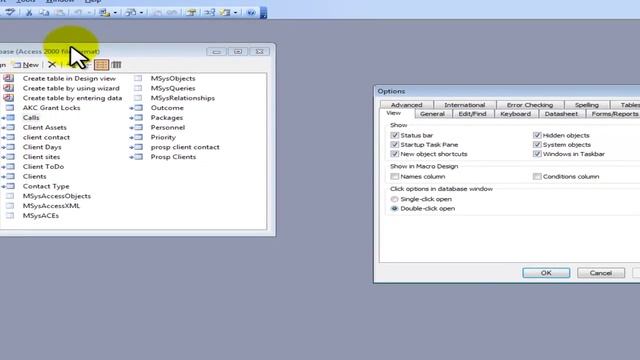Click the Outcome linked table icon
The height and width of the screenshot is (360, 640).
pyautogui.click(x=137, y=108)
